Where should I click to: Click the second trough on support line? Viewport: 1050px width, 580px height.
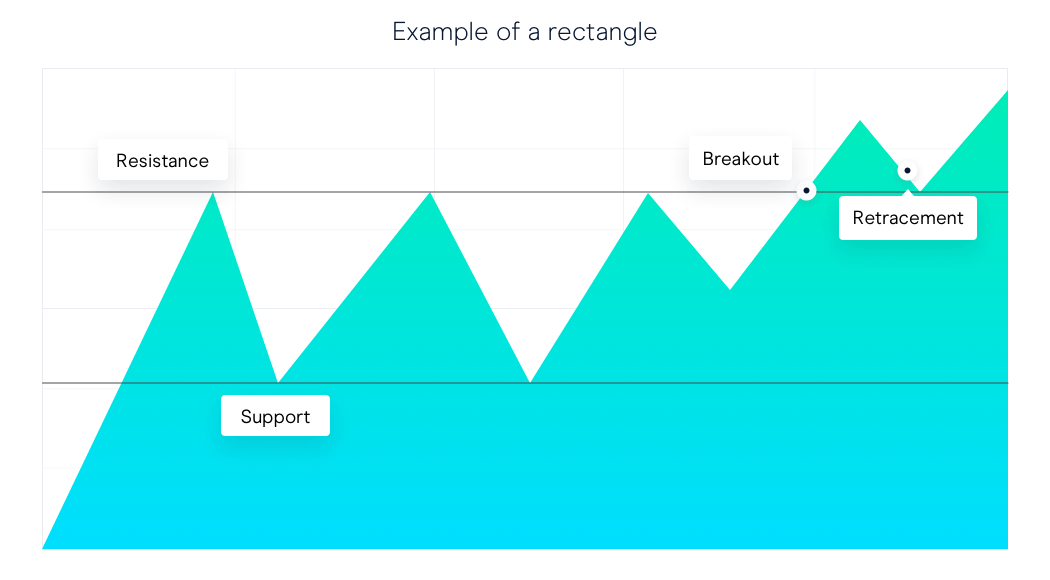coord(530,382)
